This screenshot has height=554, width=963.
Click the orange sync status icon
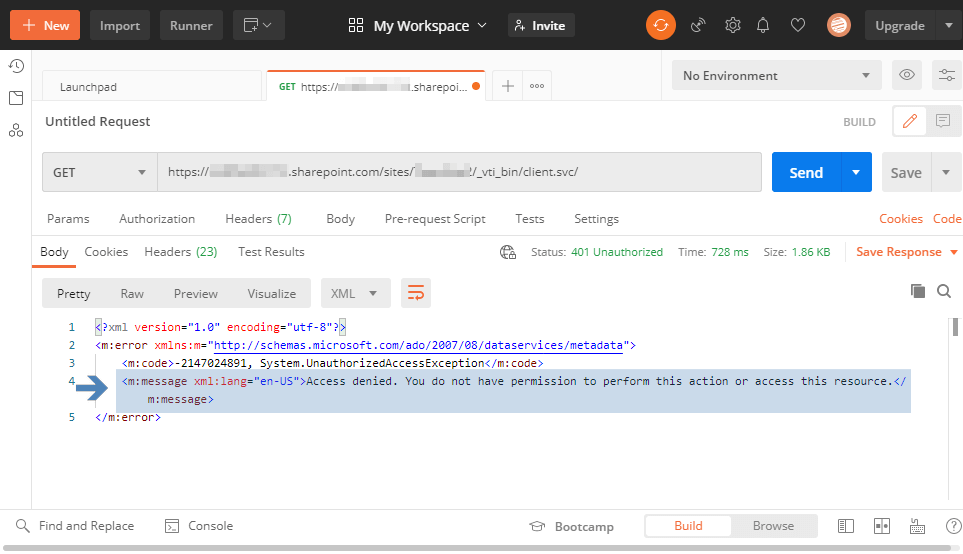[x=661, y=25]
